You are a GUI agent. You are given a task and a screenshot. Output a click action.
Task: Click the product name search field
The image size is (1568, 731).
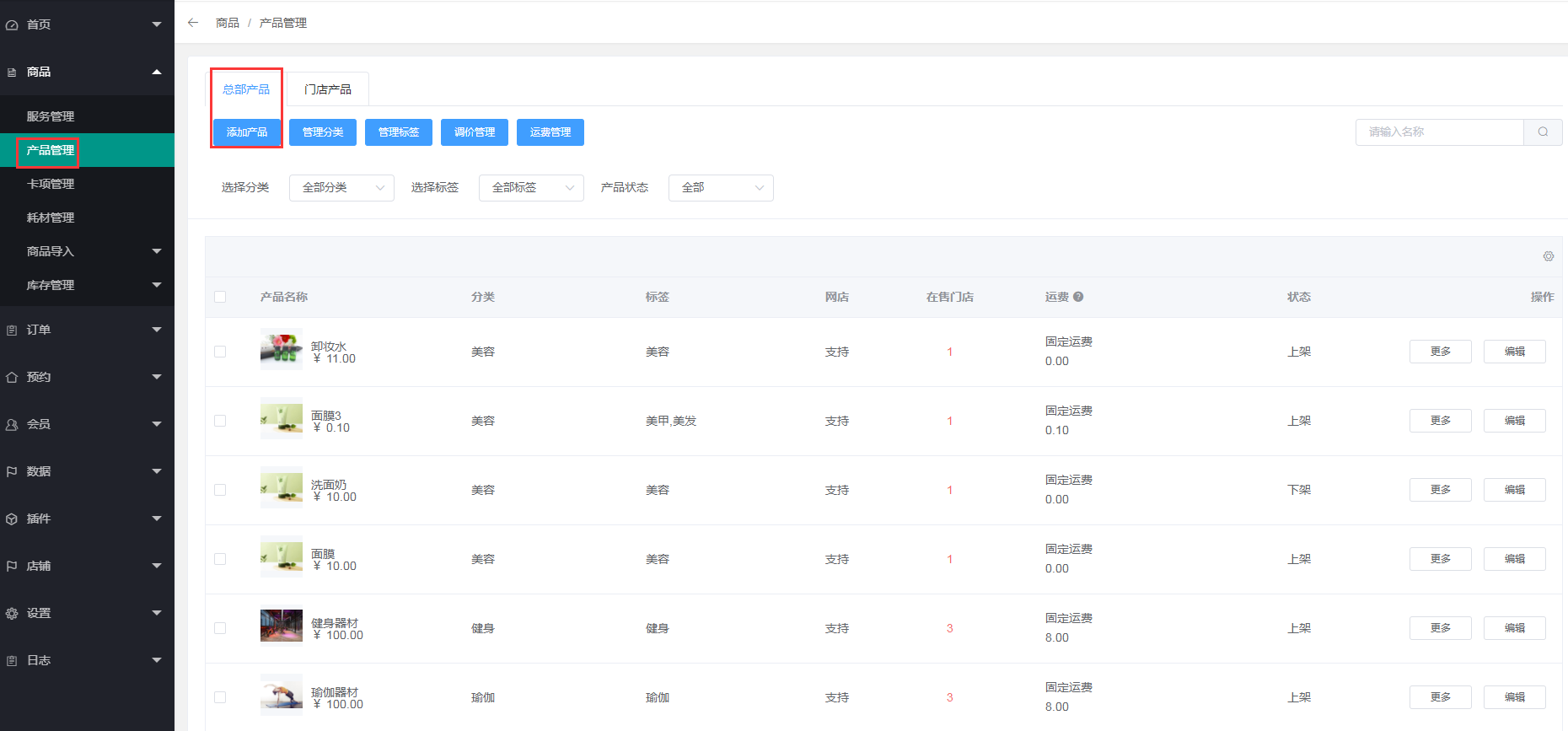tap(1440, 132)
